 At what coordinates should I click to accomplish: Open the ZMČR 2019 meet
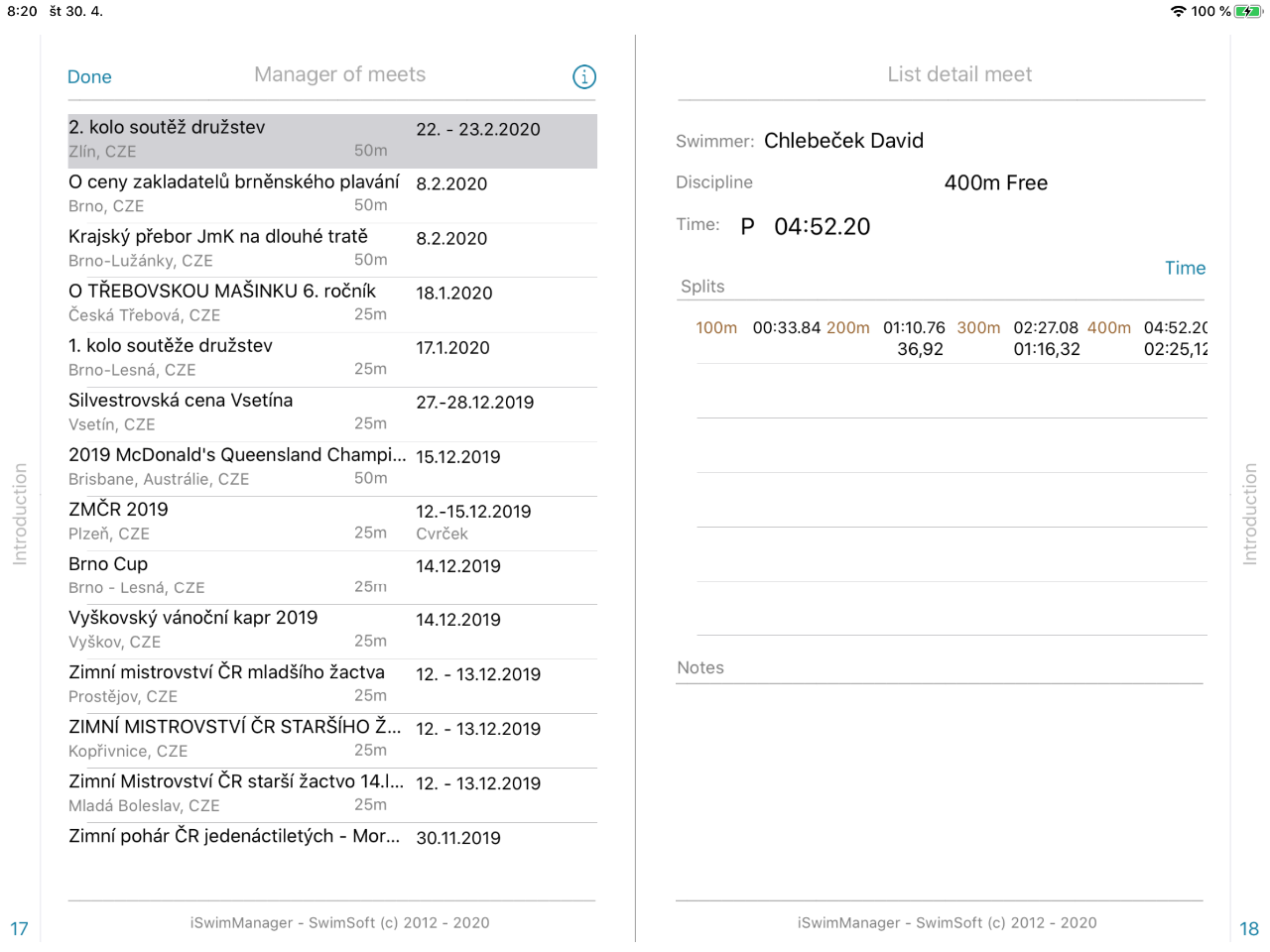coord(331,521)
